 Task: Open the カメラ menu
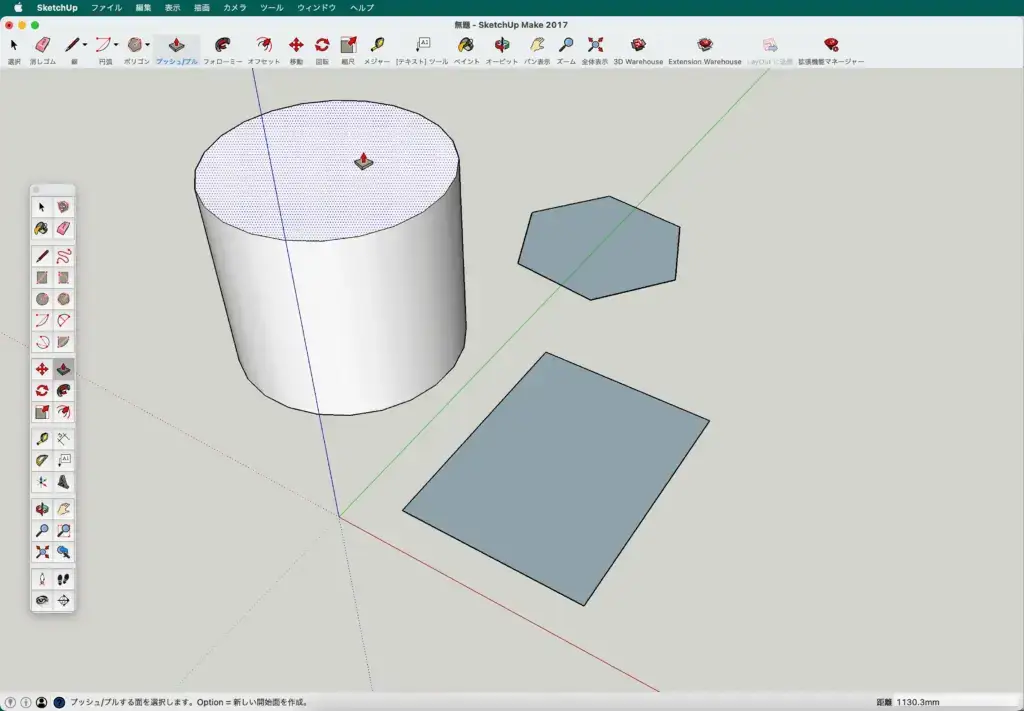234,8
